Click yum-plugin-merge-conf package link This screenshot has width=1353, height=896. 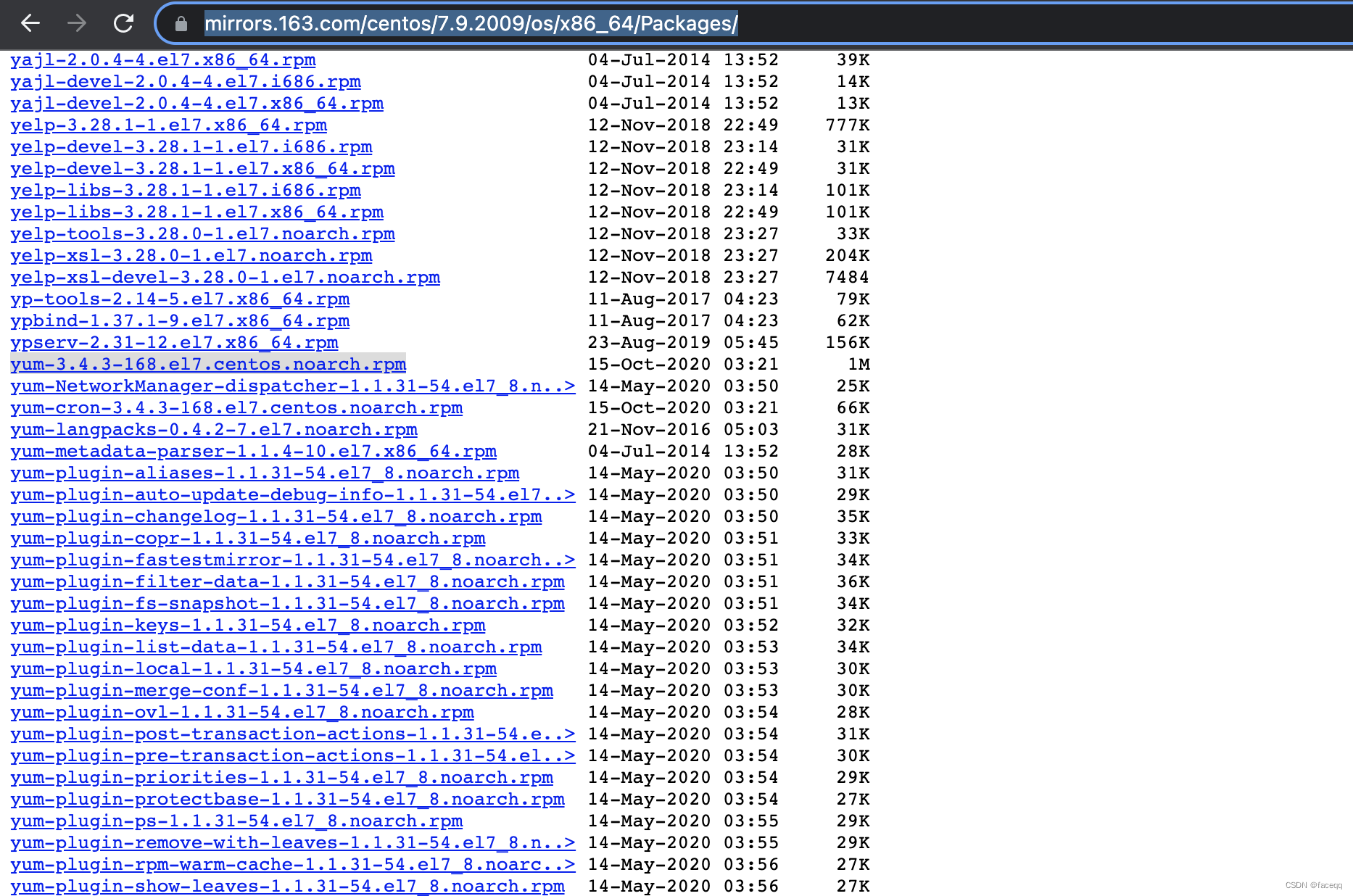pyautogui.click(x=282, y=691)
